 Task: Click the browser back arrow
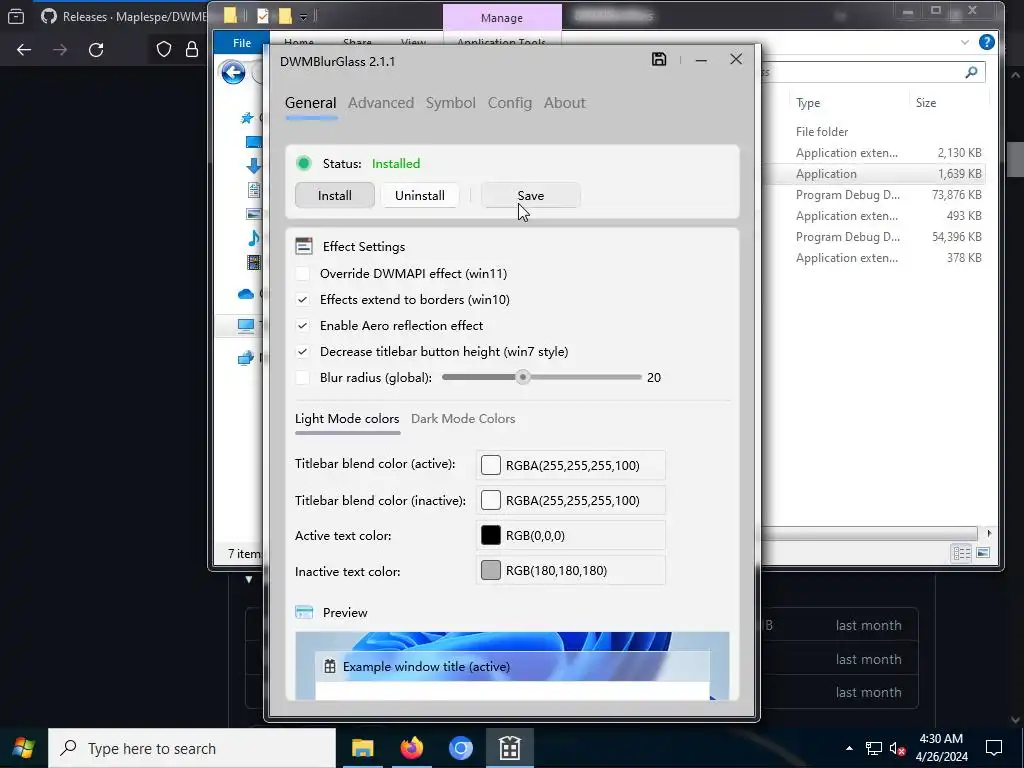point(24,50)
